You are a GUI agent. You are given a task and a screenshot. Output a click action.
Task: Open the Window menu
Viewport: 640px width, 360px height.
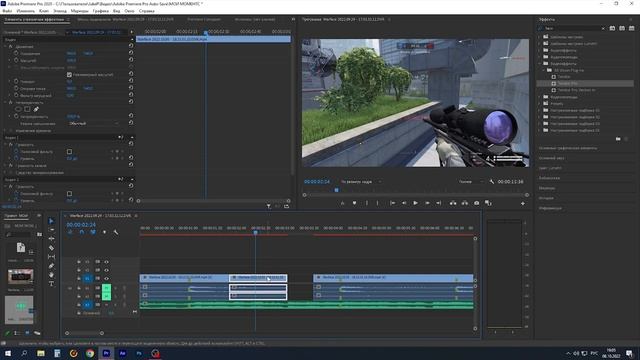tap(129, 11)
